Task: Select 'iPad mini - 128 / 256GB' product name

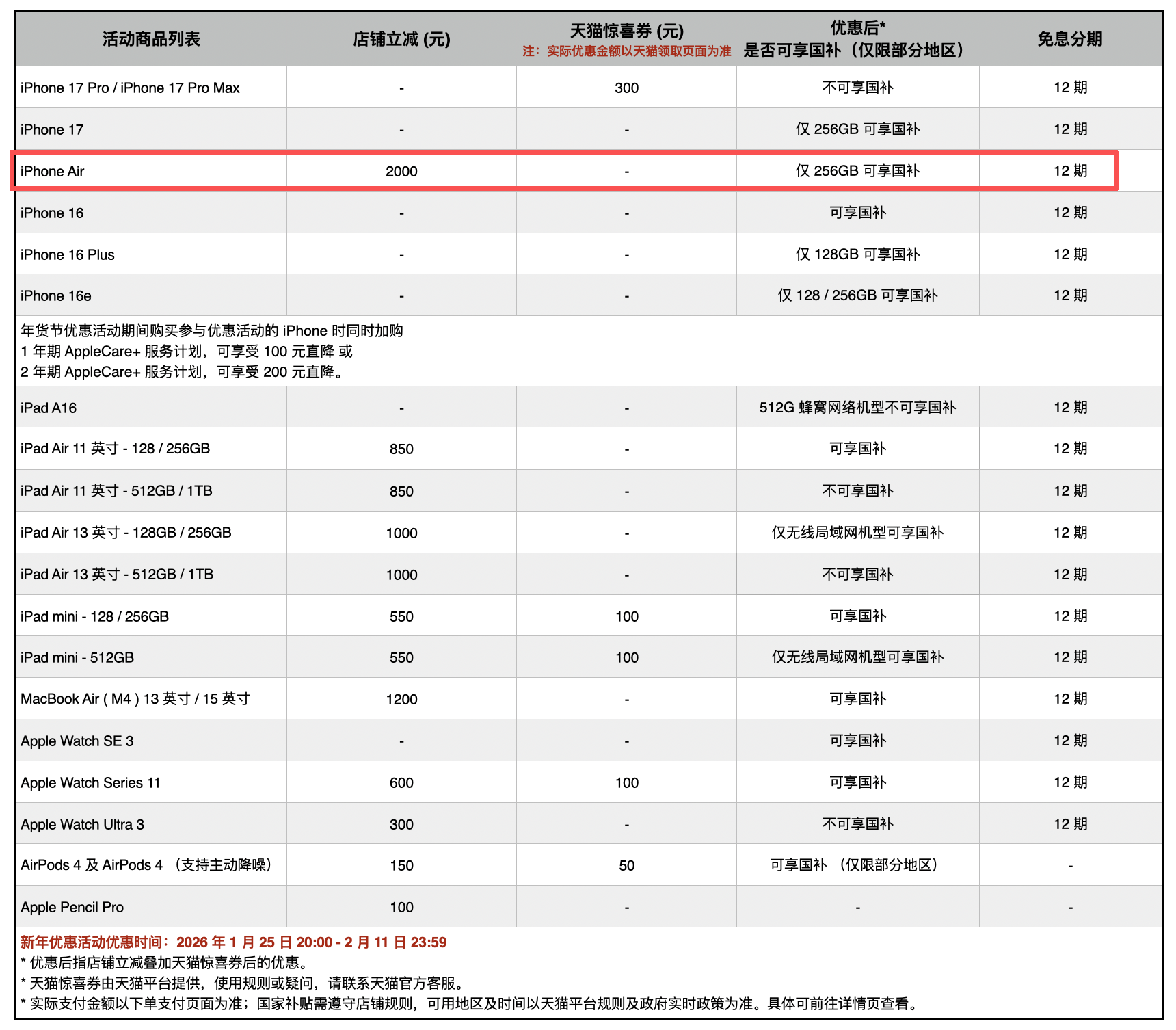Action: click(94, 616)
